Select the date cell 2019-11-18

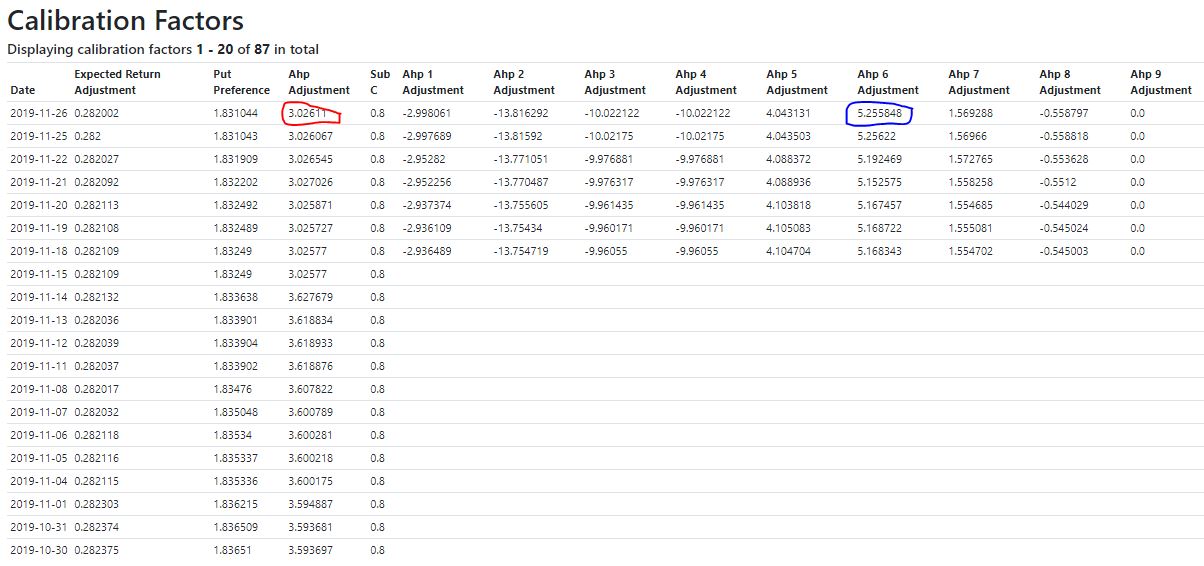click(x=38, y=251)
